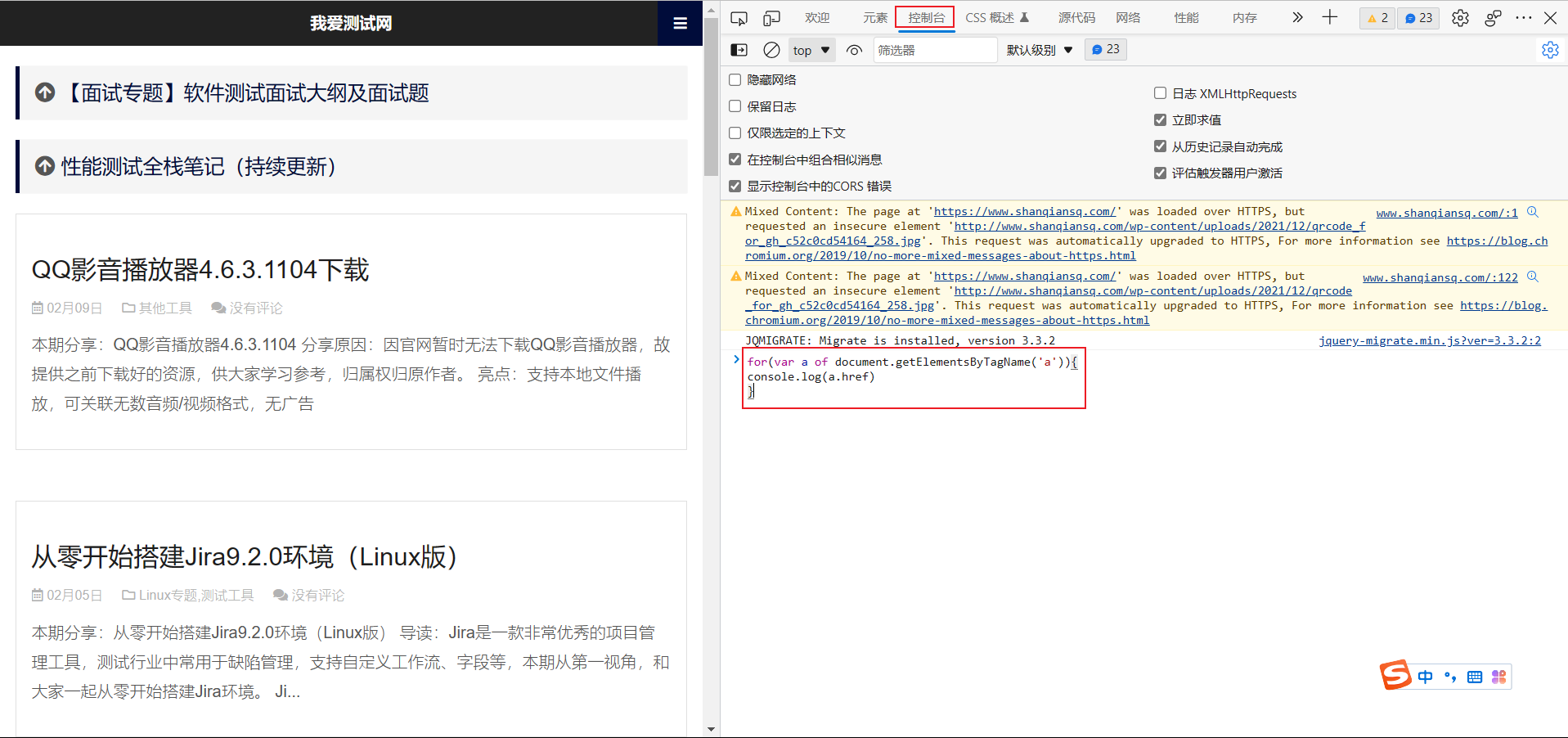Clear the console with the ban icon
The width and height of the screenshot is (1568, 738).
click(771, 50)
